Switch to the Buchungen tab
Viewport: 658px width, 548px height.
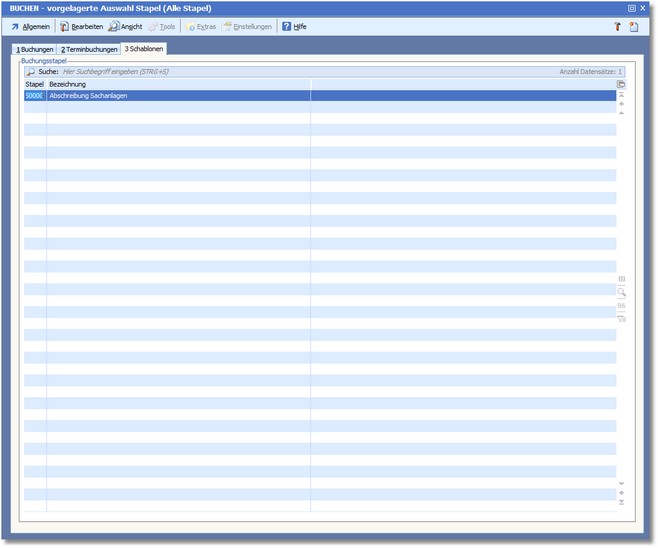tap(34, 49)
